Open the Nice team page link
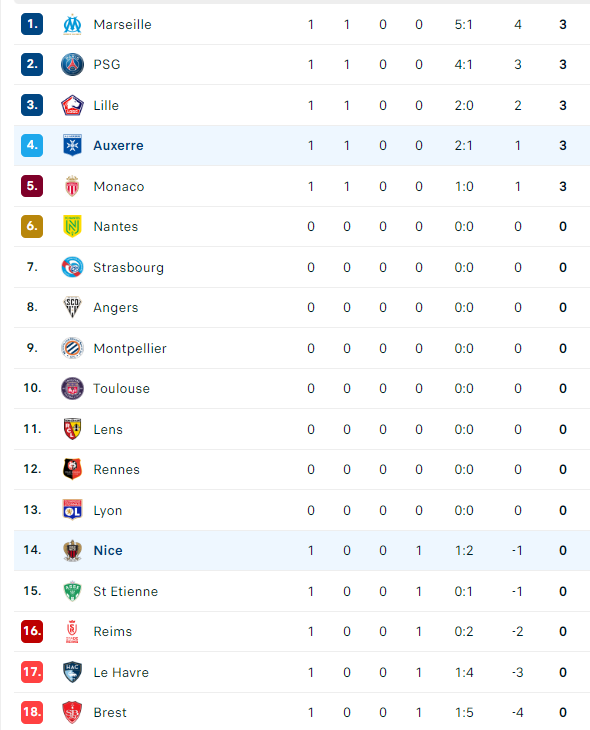 click(x=108, y=550)
